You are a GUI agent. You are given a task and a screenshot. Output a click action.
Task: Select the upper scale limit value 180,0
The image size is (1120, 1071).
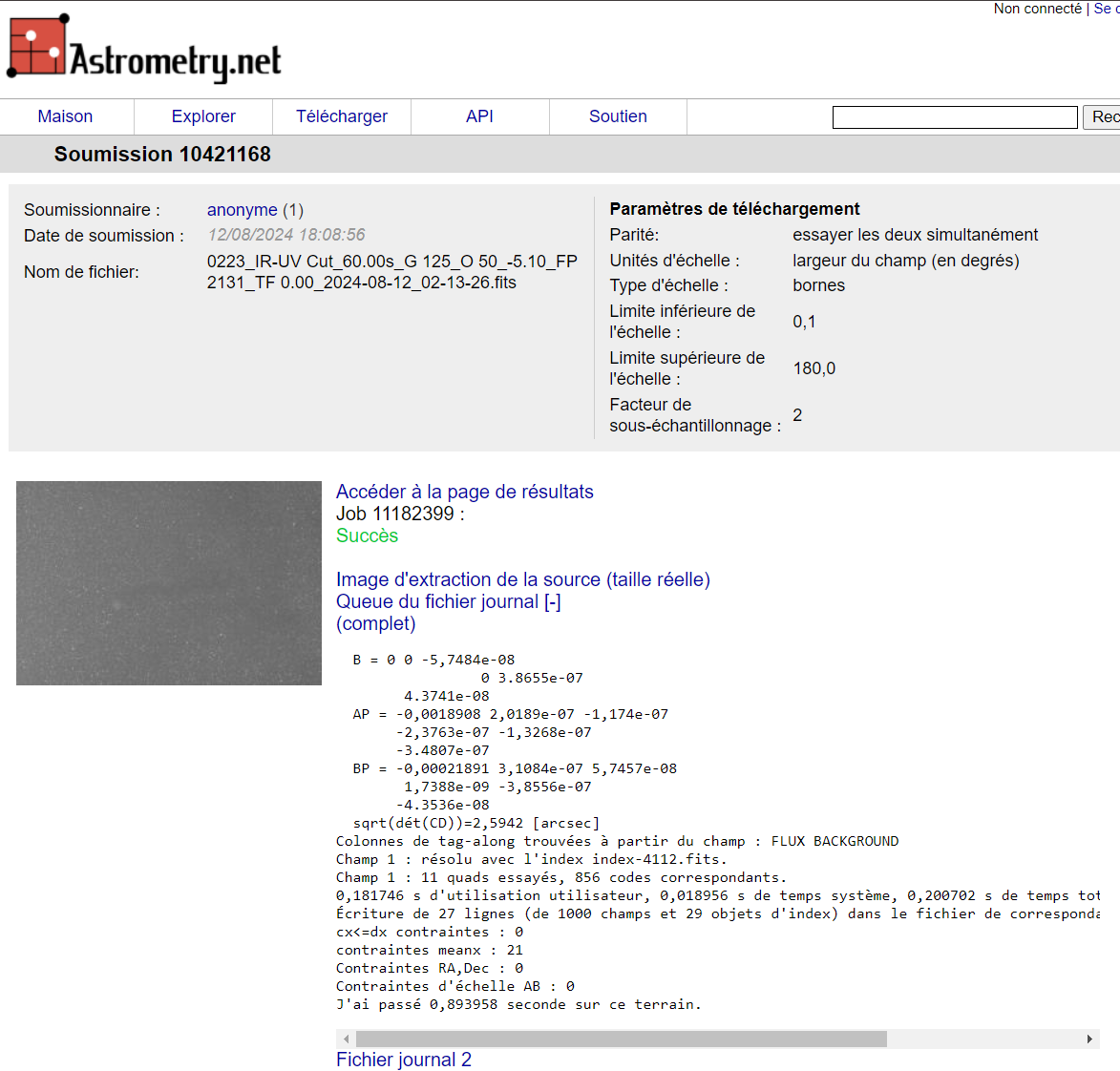point(814,368)
